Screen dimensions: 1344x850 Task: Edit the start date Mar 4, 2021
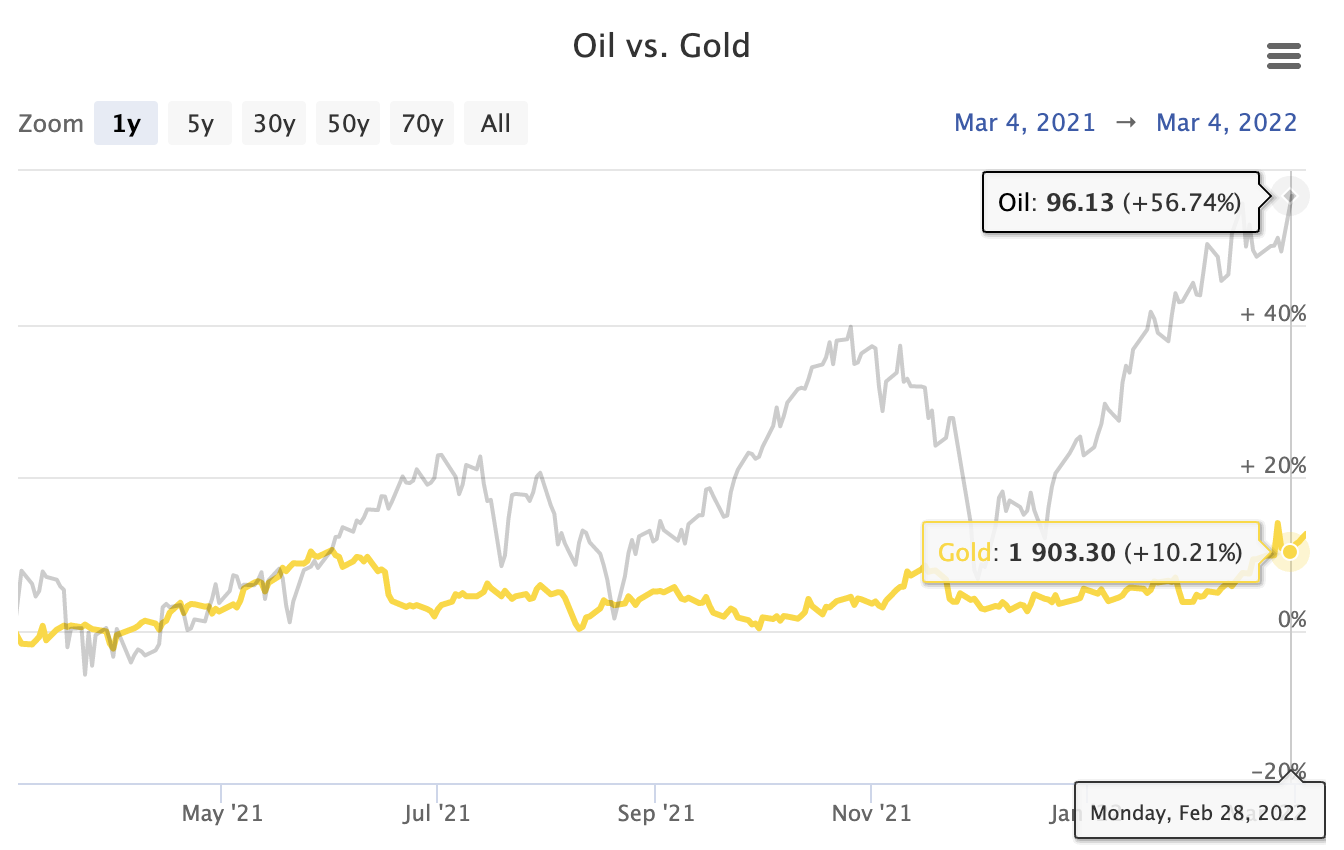pos(1025,123)
